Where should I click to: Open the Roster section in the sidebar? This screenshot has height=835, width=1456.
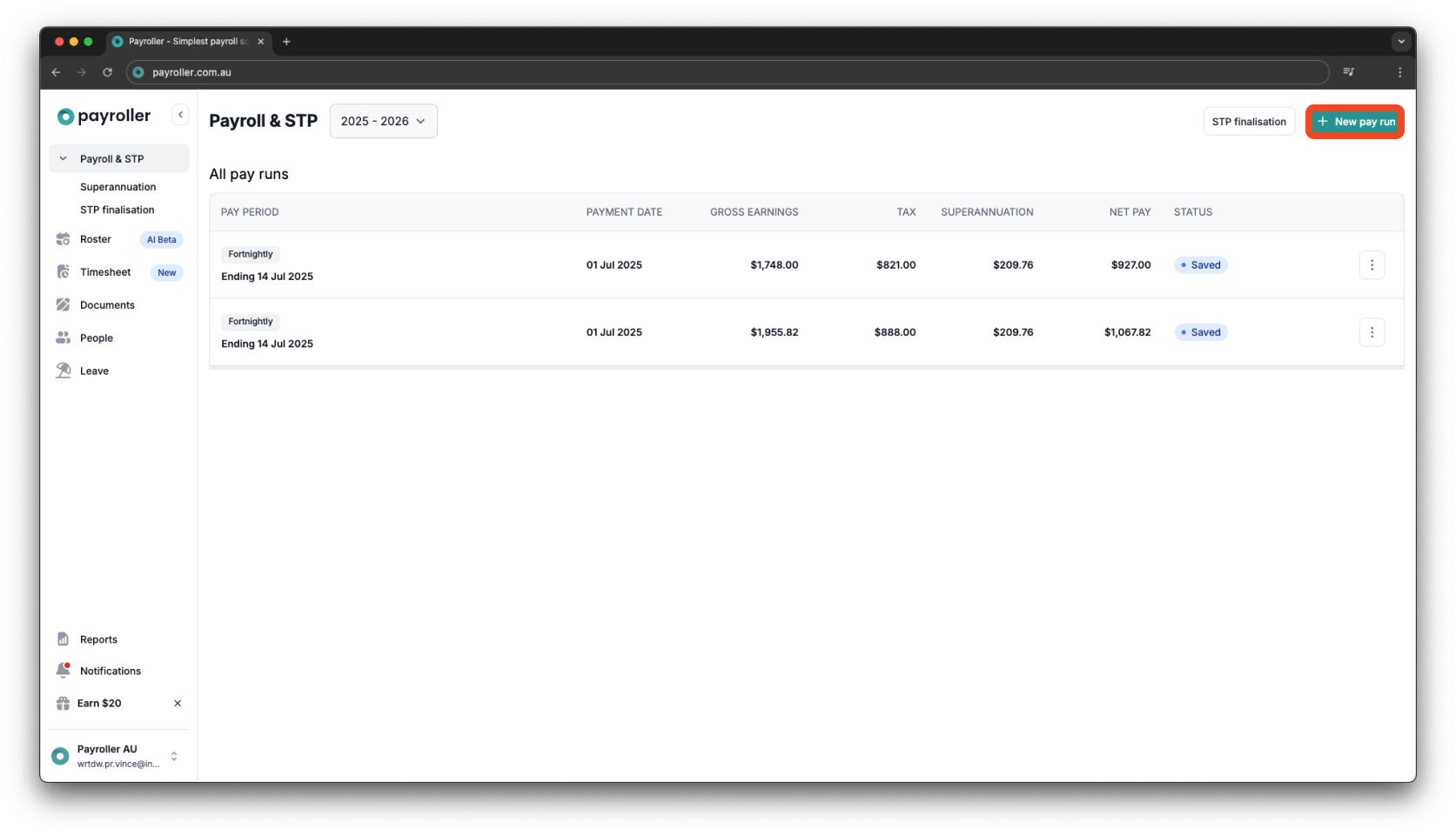click(95, 239)
